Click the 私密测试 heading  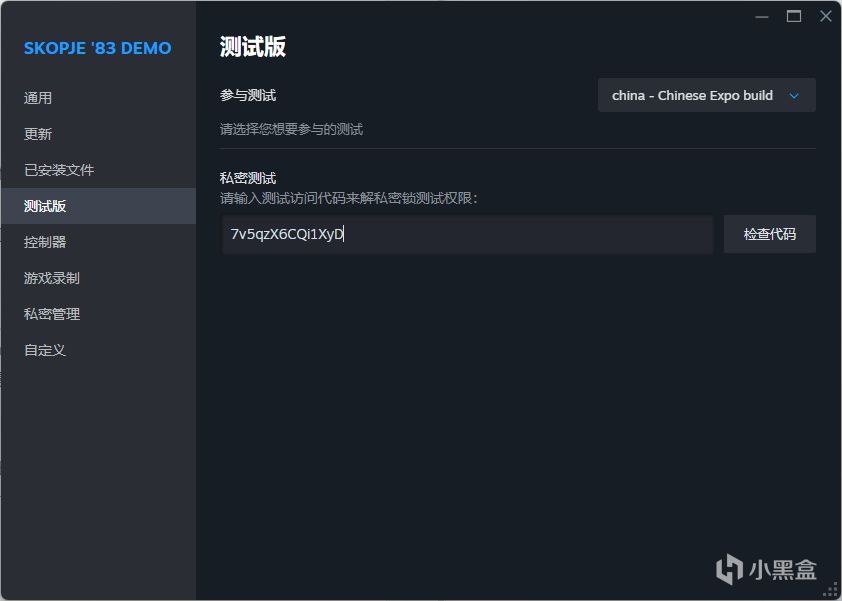(x=248, y=178)
